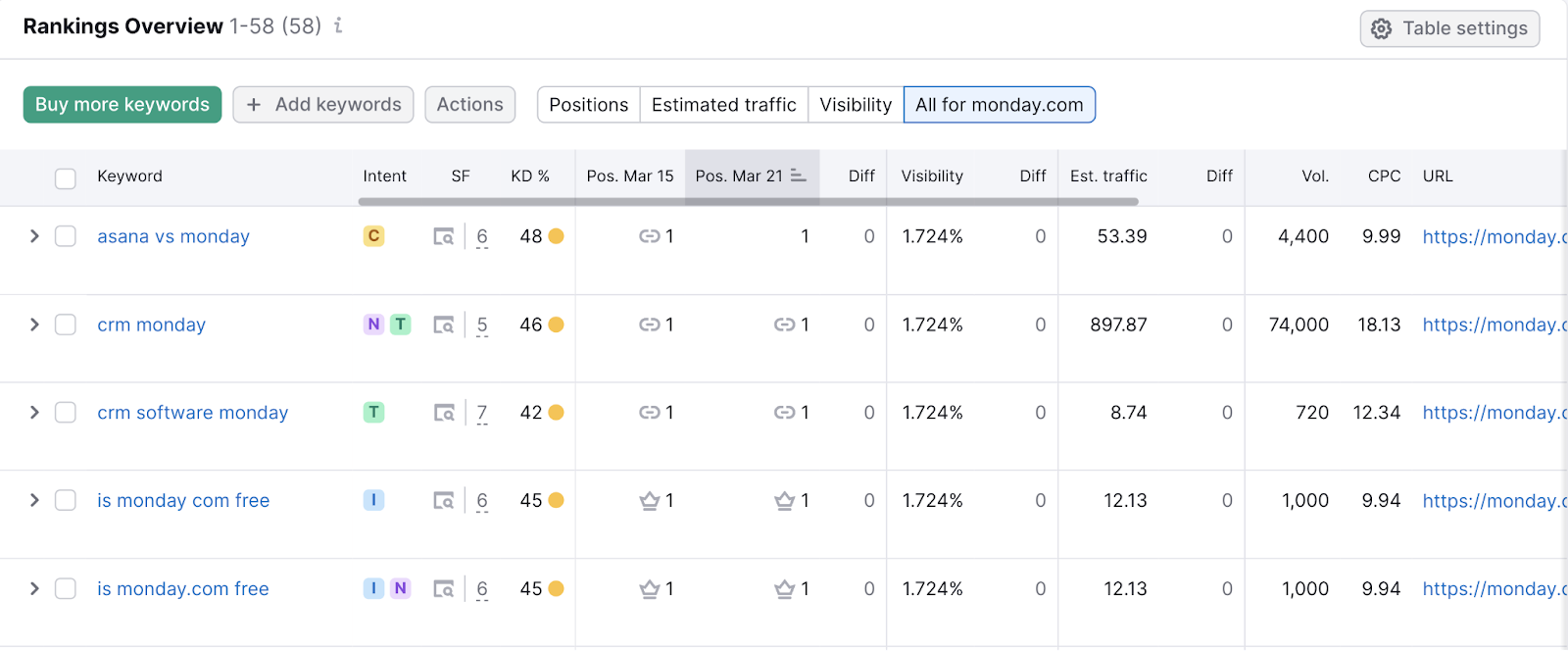Viewport: 1568px width, 651px height.
Task: Toggle the select-all checkbox in table header
Action: [x=66, y=177]
